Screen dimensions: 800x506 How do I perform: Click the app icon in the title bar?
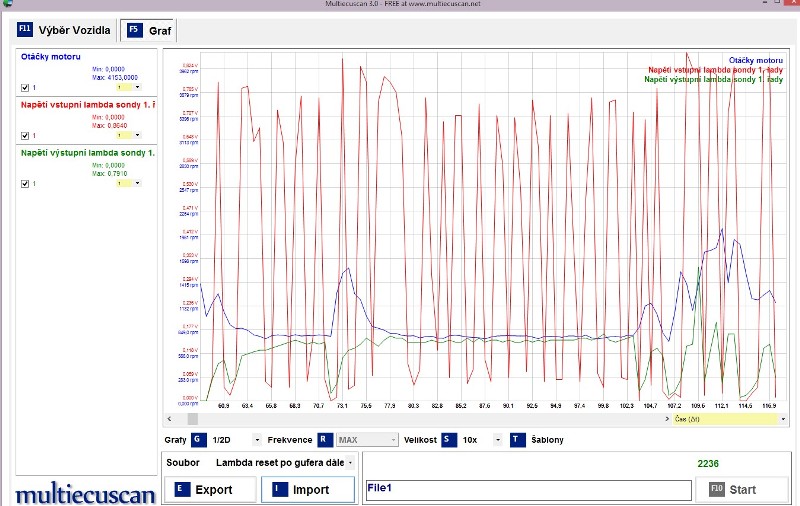coord(7,5)
